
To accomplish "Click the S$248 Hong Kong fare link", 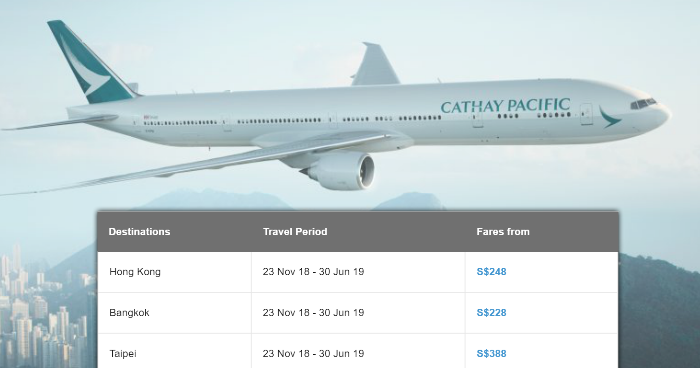I will (x=491, y=272).
